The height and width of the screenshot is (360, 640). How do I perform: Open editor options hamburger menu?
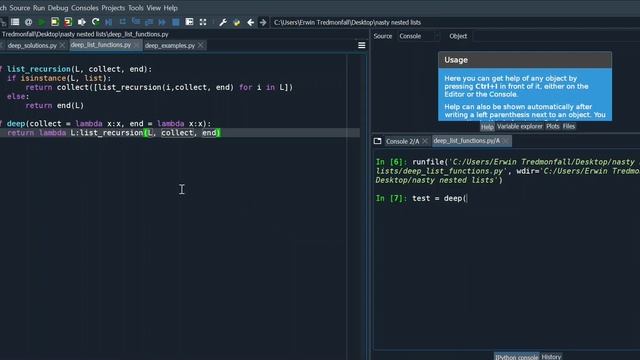[x=362, y=45]
